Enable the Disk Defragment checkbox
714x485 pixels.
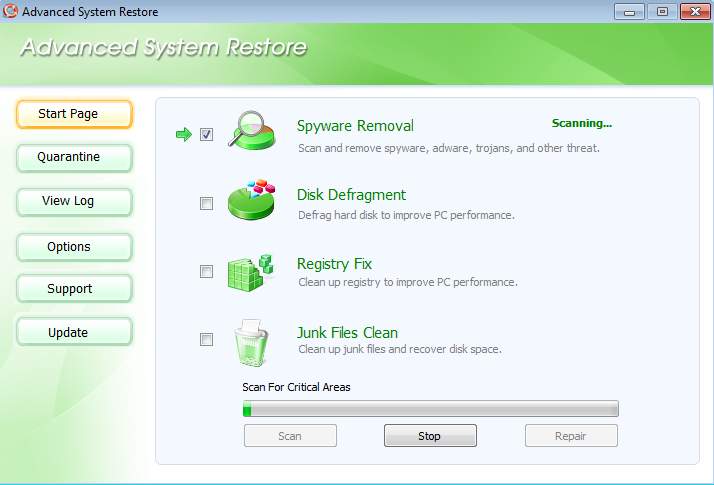[206, 203]
